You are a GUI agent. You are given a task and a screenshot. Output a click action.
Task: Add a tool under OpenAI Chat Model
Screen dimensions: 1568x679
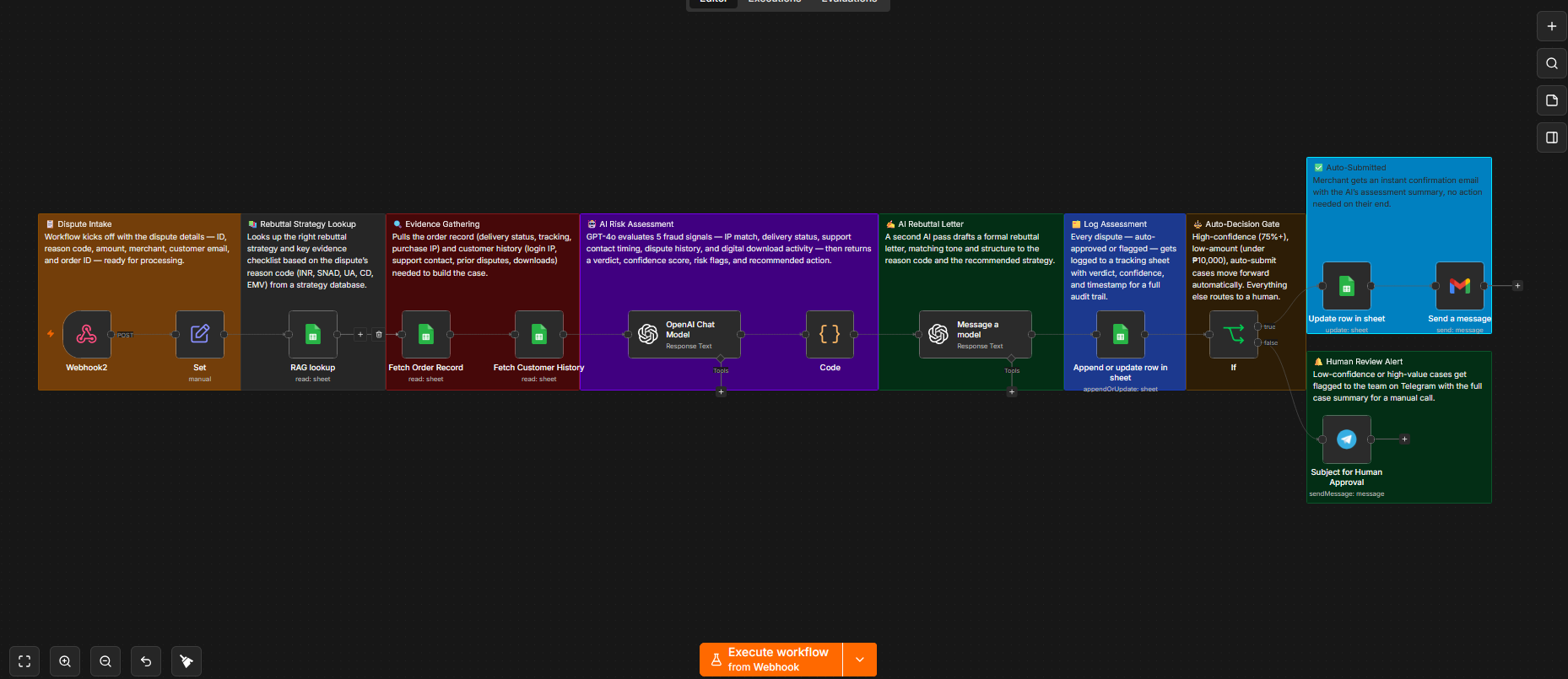click(x=721, y=391)
